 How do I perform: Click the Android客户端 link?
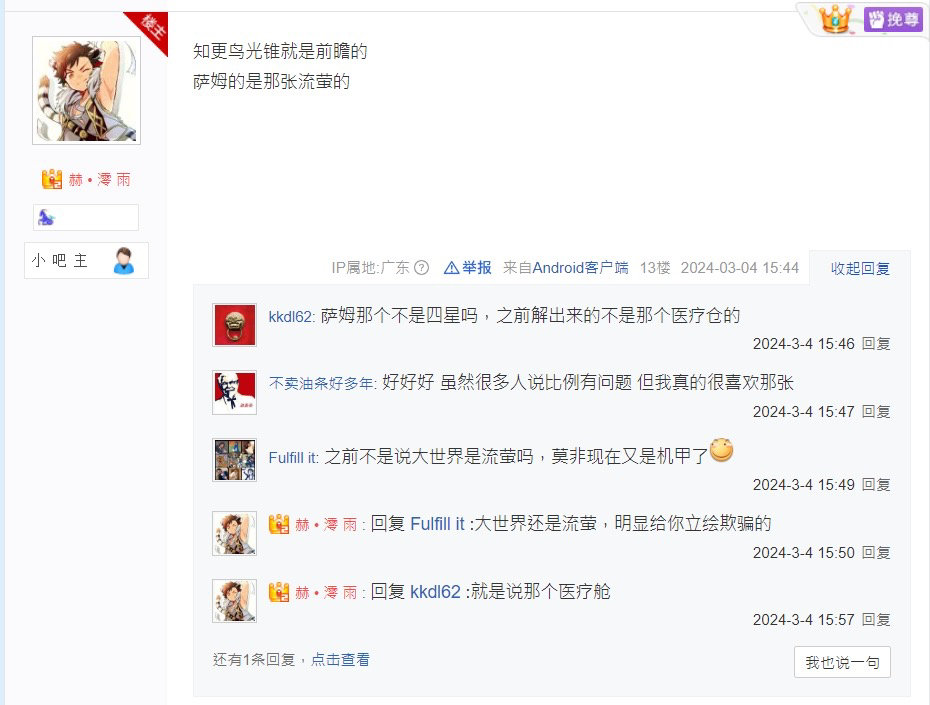tap(580, 268)
